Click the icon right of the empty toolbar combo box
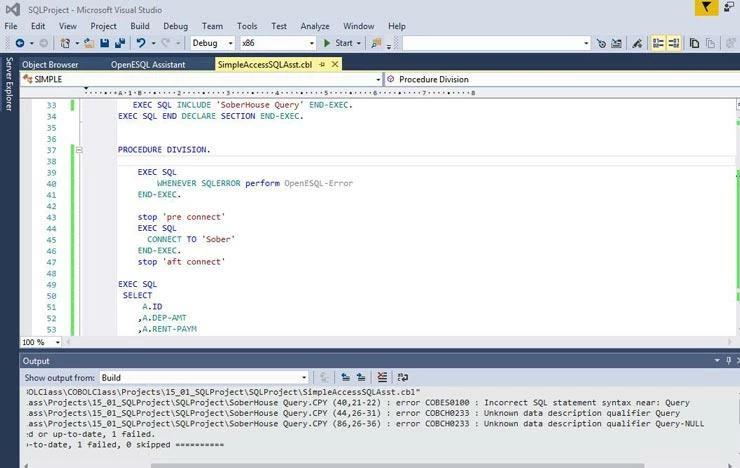This screenshot has width=740, height=468. coord(601,44)
